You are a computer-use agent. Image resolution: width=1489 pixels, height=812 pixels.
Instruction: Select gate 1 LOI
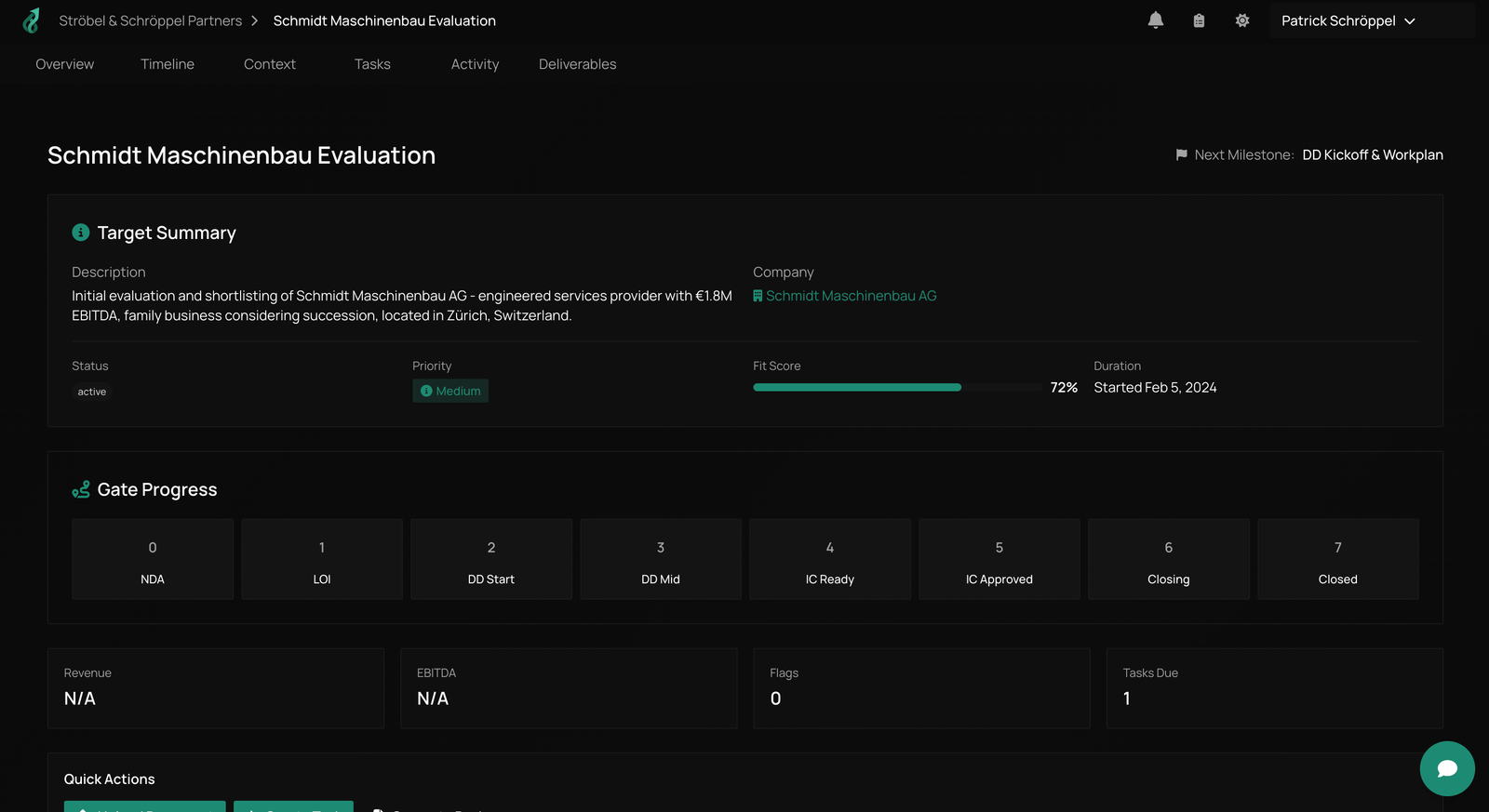point(322,559)
